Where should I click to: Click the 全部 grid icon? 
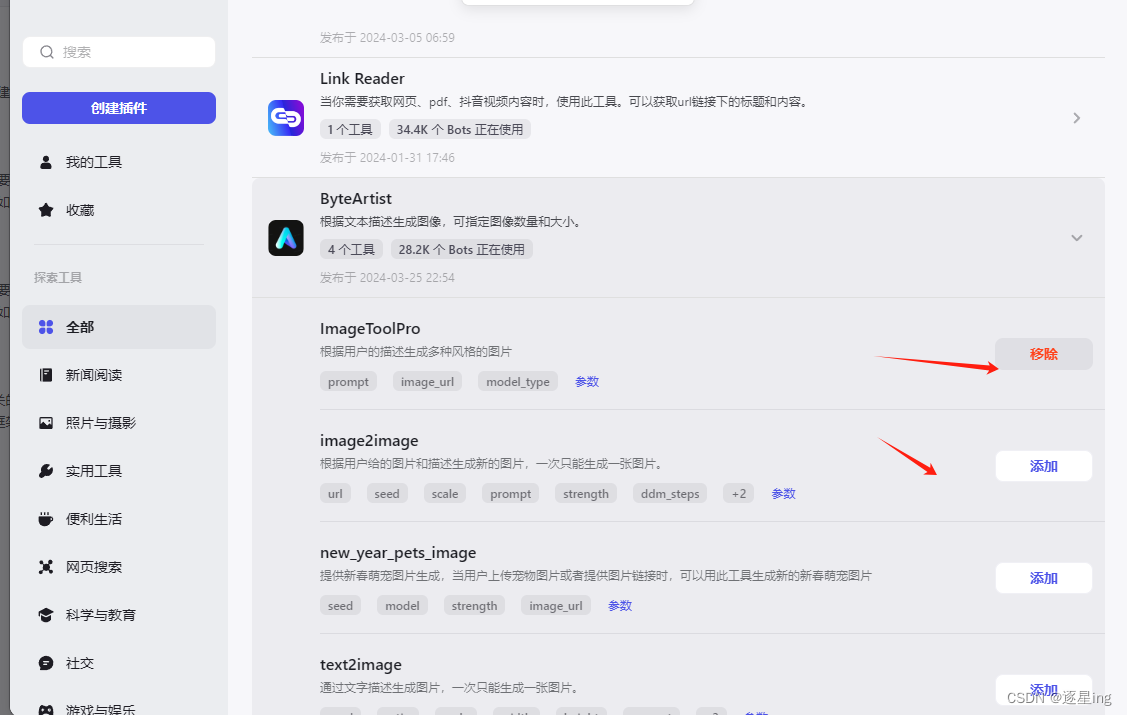pos(46,327)
